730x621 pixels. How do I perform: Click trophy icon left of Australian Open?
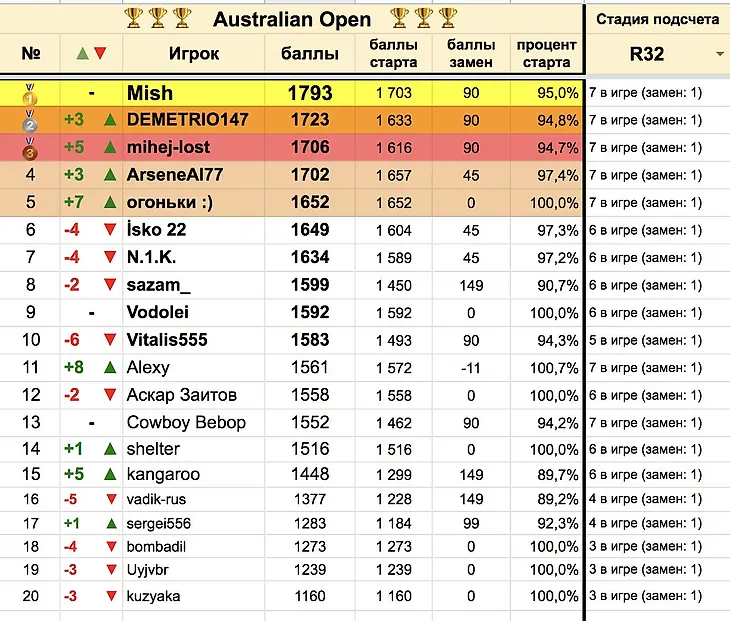point(182,18)
